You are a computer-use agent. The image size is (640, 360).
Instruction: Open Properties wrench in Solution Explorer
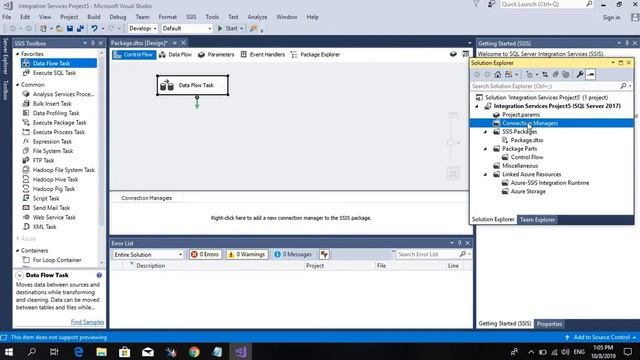580,74
